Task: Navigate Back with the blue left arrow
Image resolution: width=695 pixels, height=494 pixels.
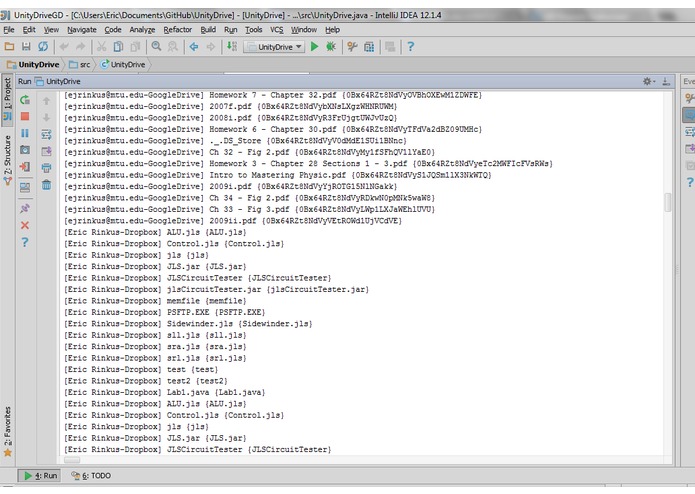Action: tap(194, 47)
